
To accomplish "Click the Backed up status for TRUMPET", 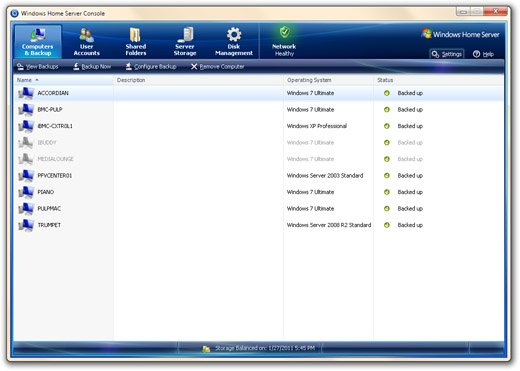I will pos(410,225).
